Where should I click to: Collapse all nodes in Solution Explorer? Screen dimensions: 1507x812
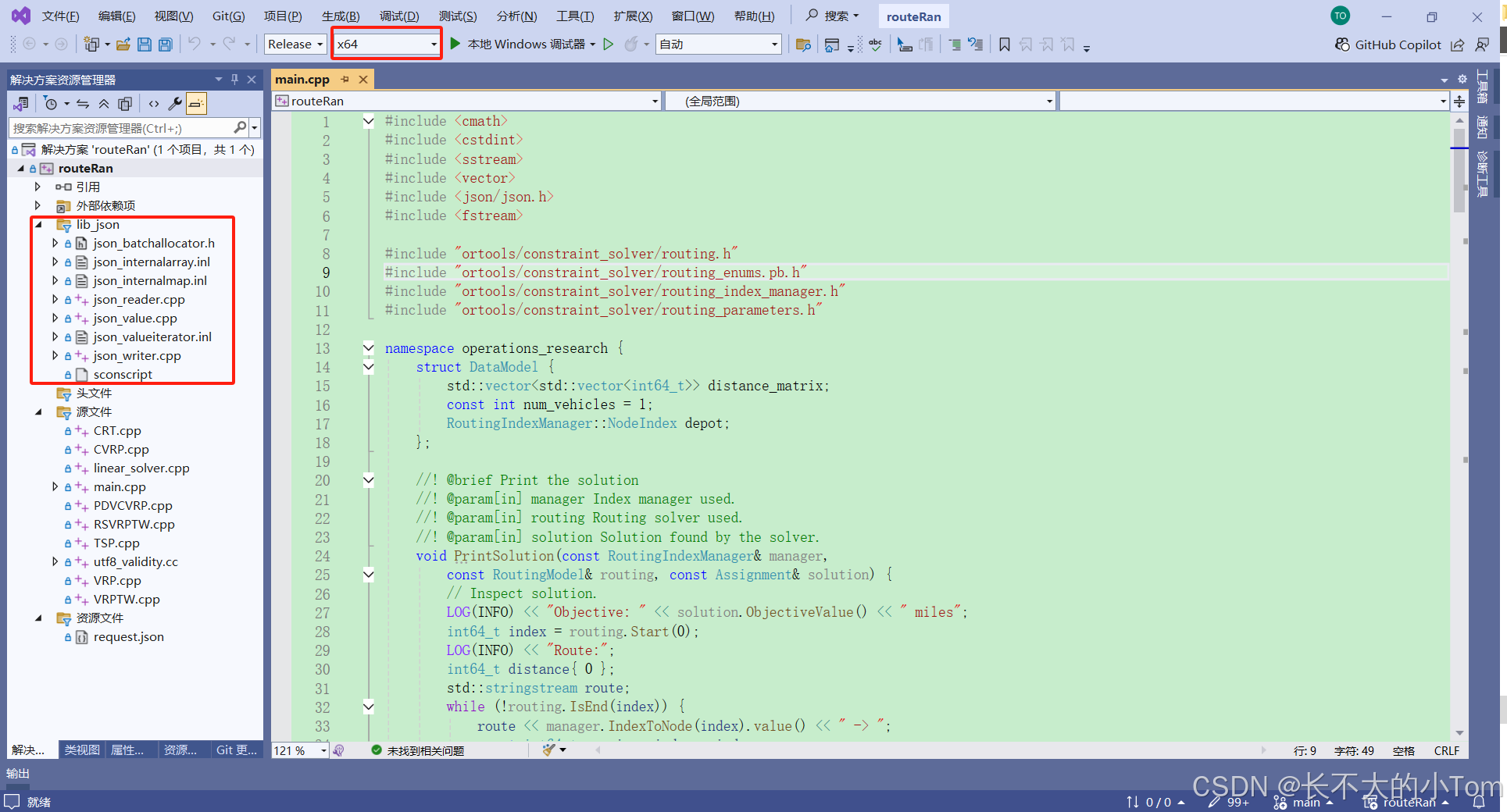pyautogui.click(x=104, y=103)
